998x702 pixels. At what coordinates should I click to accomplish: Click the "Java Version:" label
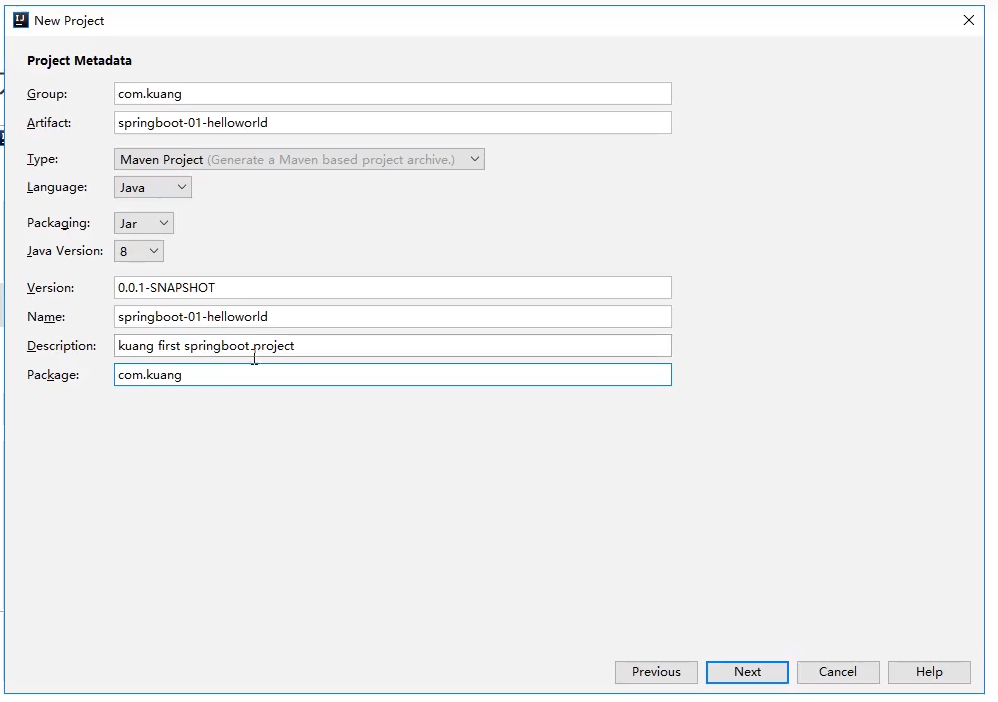[x=65, y=252]
